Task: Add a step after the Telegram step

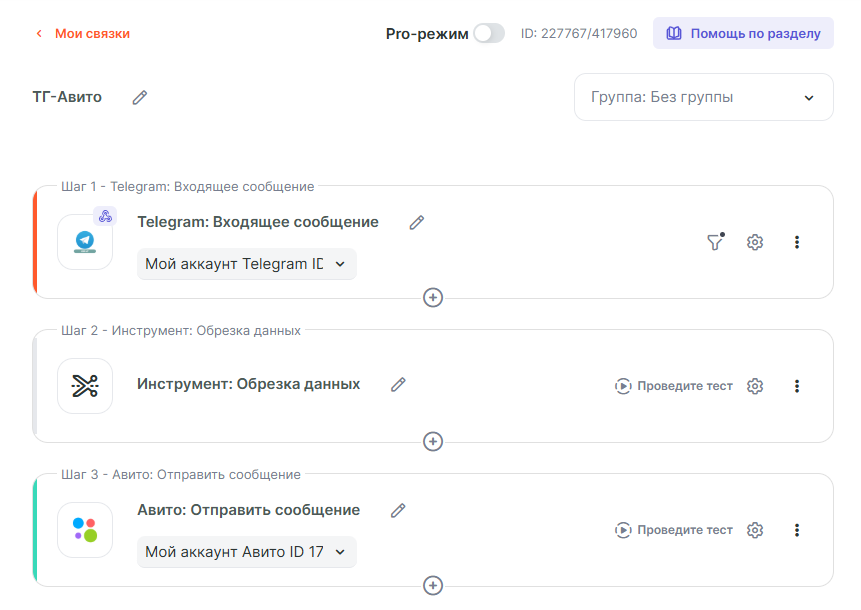Action: [x=433, y=297]
